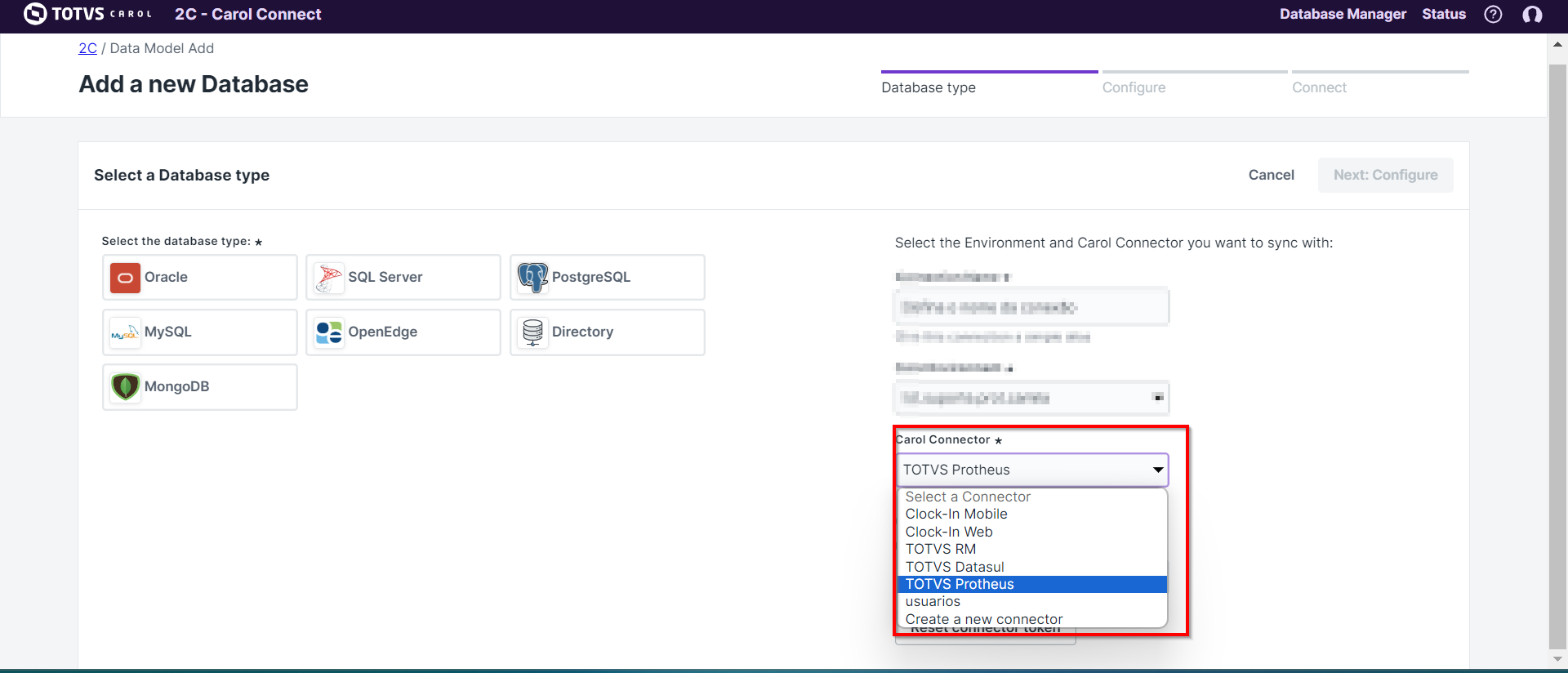Select the Oracle database icon
Image resolution: width=1568 pixels, height=673 pixels.
click(125, 278)
